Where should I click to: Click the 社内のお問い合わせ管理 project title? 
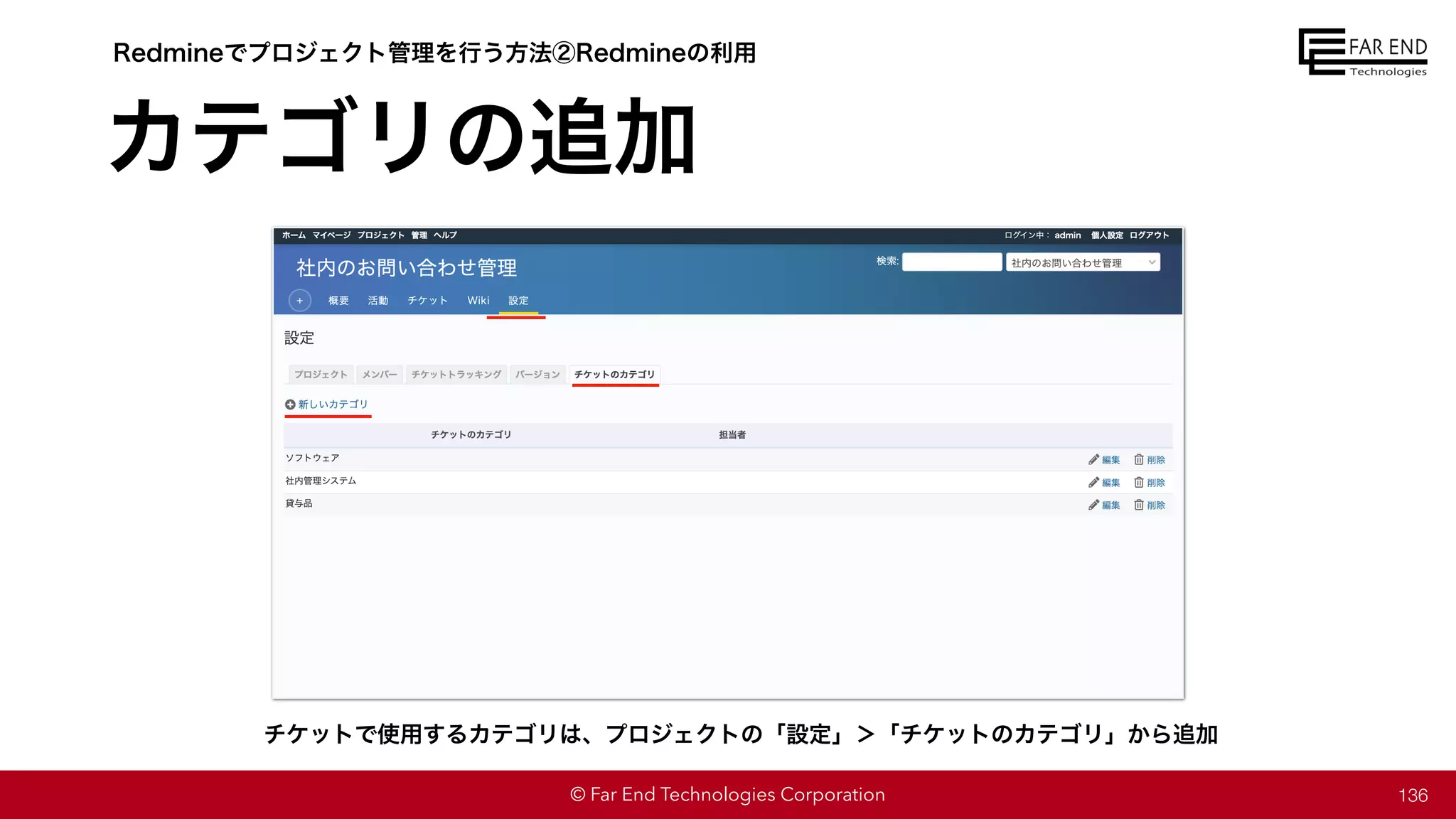(407, 268)
